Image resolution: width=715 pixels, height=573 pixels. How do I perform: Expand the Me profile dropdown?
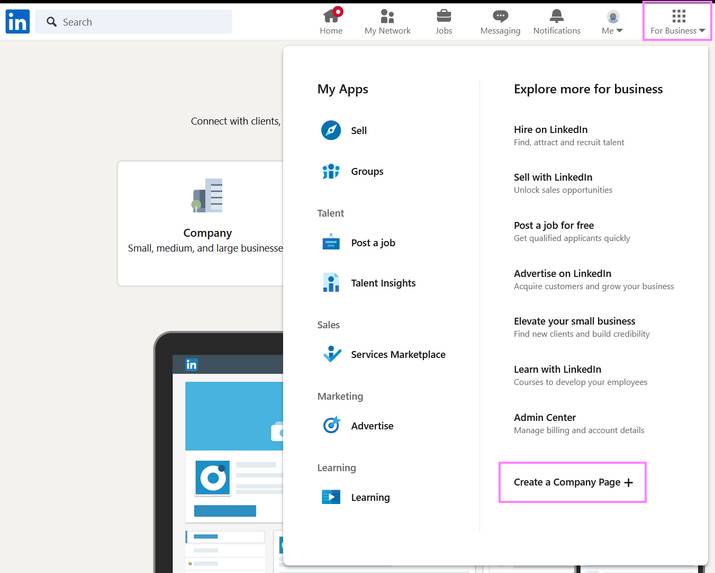612,22
